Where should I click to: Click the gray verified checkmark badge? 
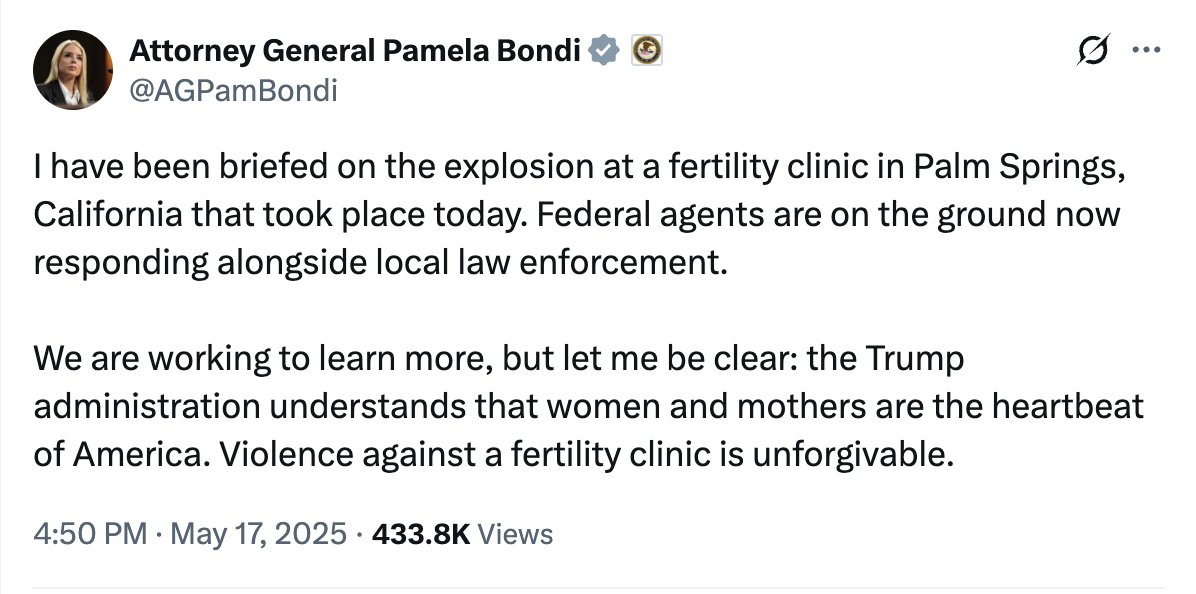[604, 49]
